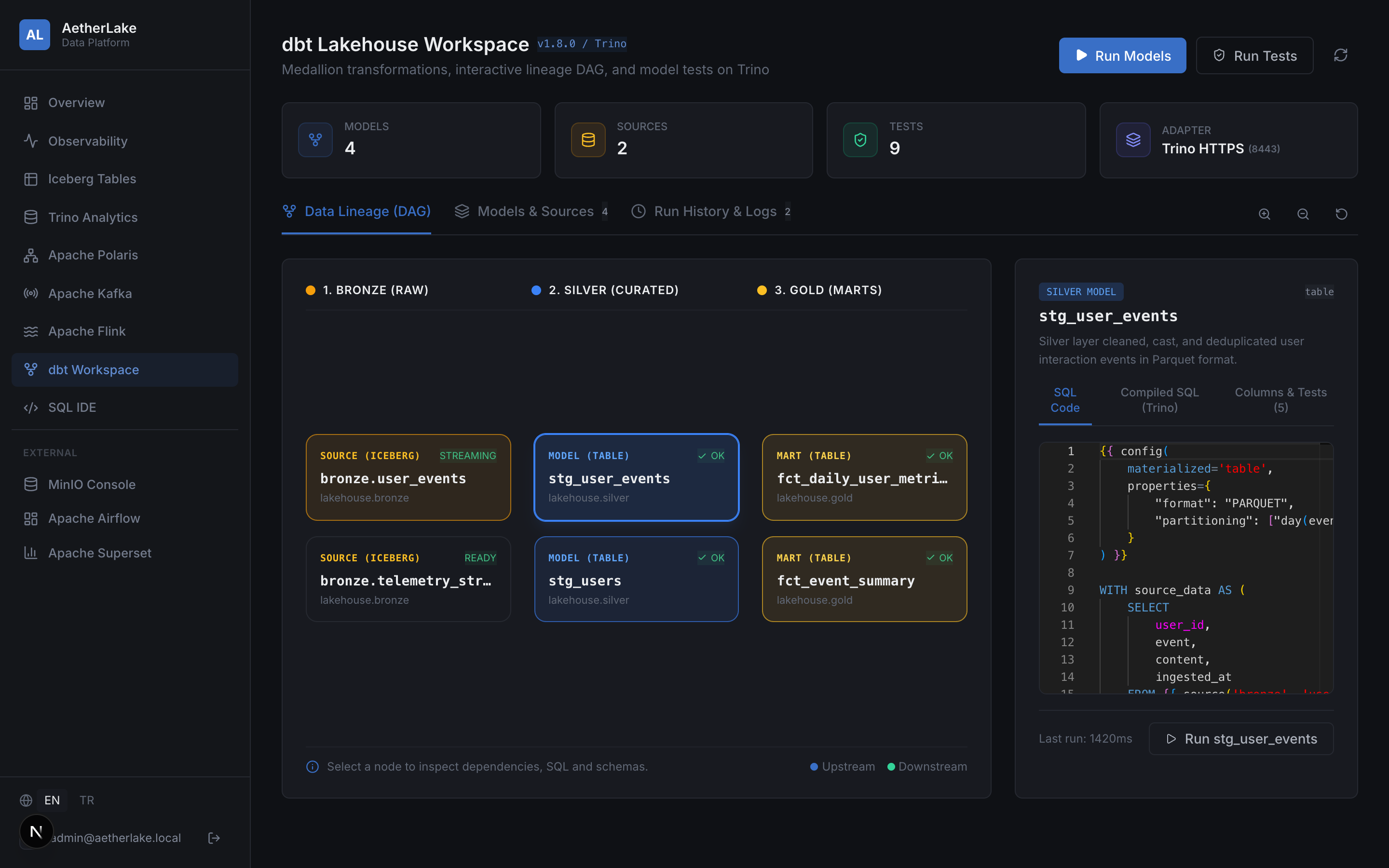Click the Models card branch icon
Viewport: 1389px width, 868px height.
click(x=315, y=139)
